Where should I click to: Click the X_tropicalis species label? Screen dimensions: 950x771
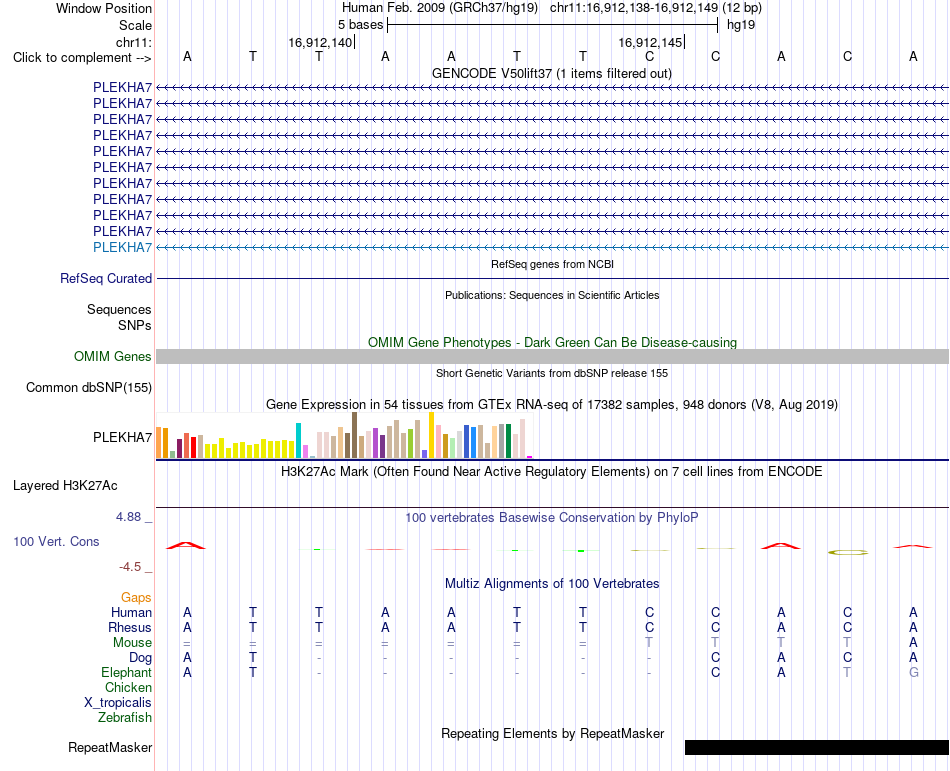[x=118, y=703]
